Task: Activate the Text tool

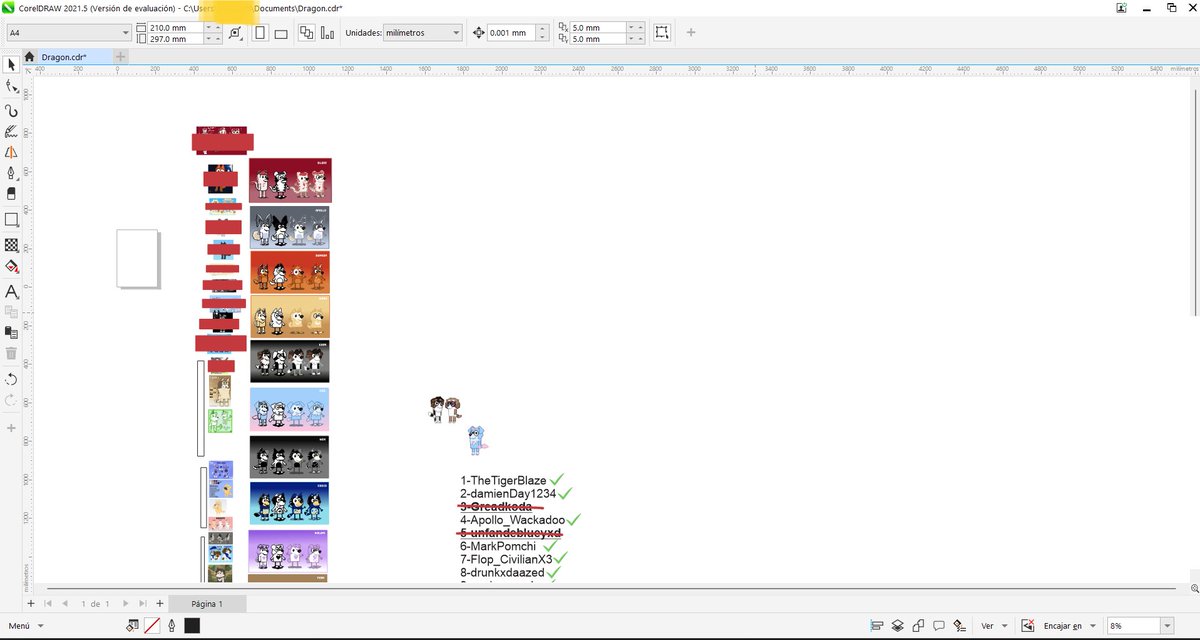Action: tap(11, 292)
